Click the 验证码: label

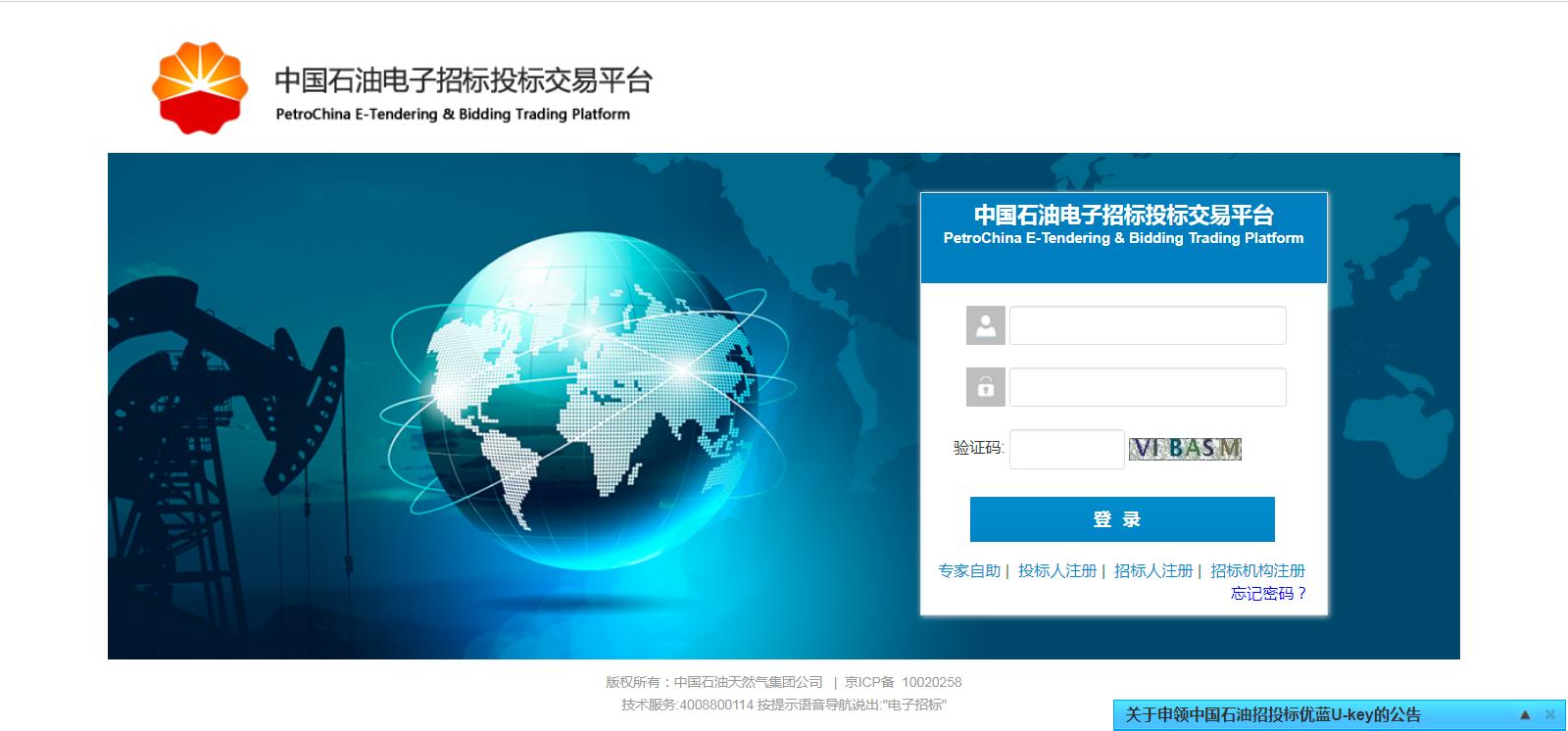(x=979, y=448)
